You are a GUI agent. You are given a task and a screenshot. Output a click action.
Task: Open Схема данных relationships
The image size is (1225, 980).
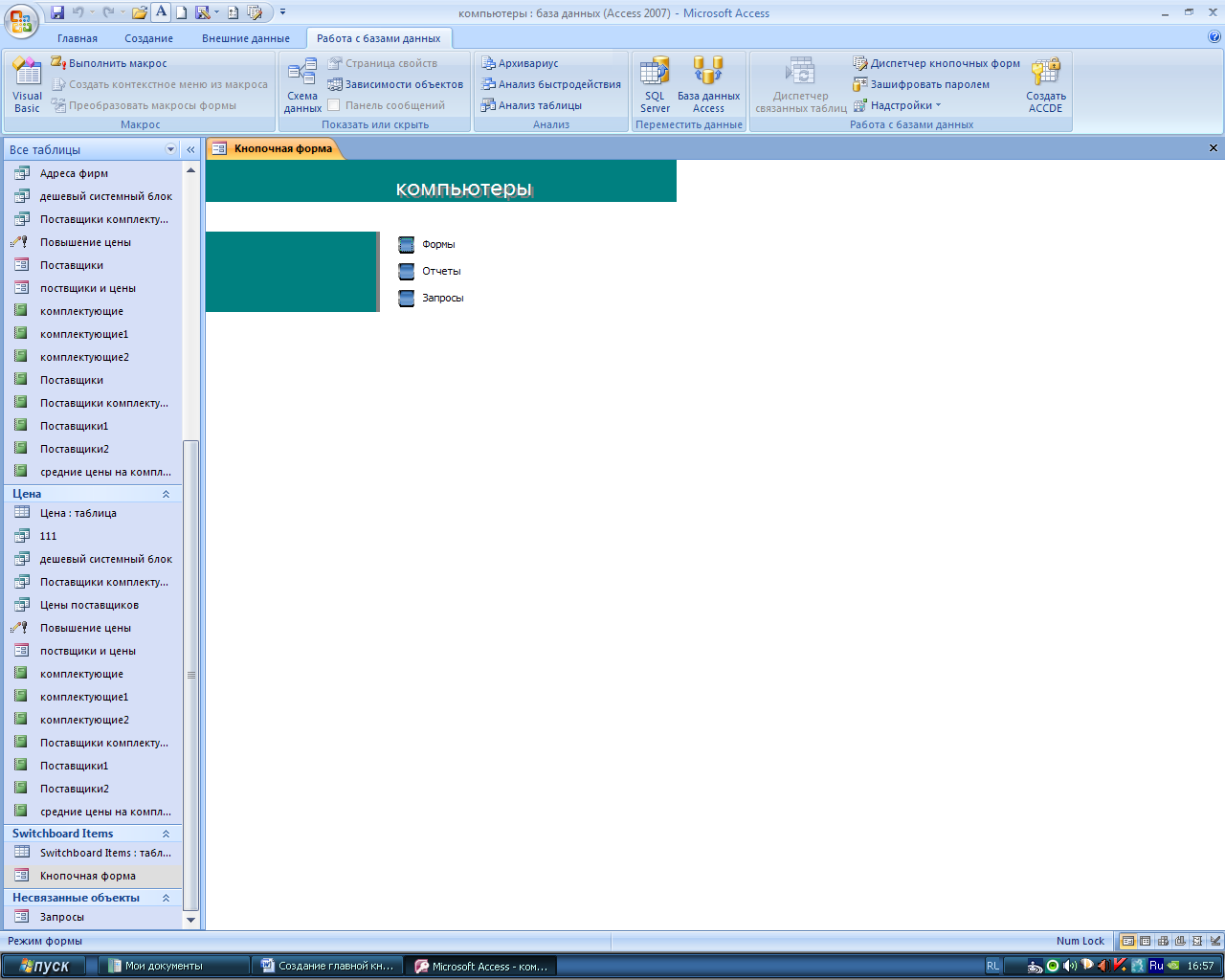point(302,84)
